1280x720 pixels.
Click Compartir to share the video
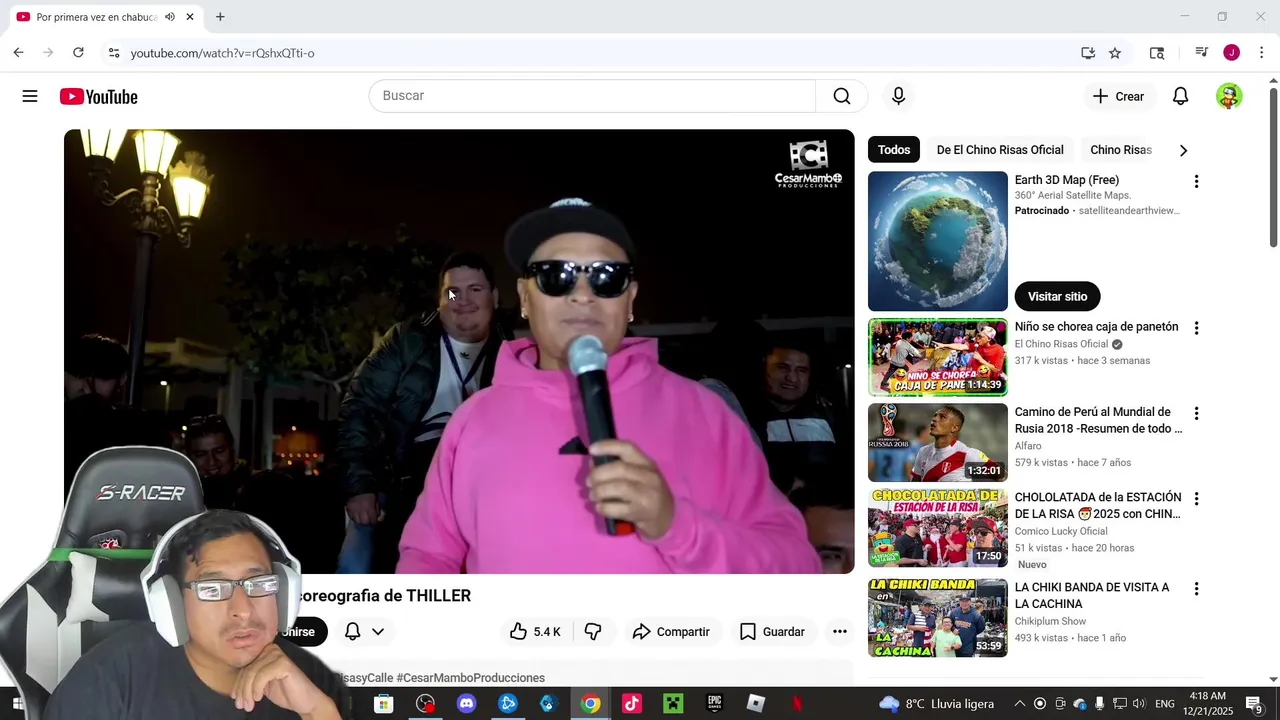click(x=671, y=631)
